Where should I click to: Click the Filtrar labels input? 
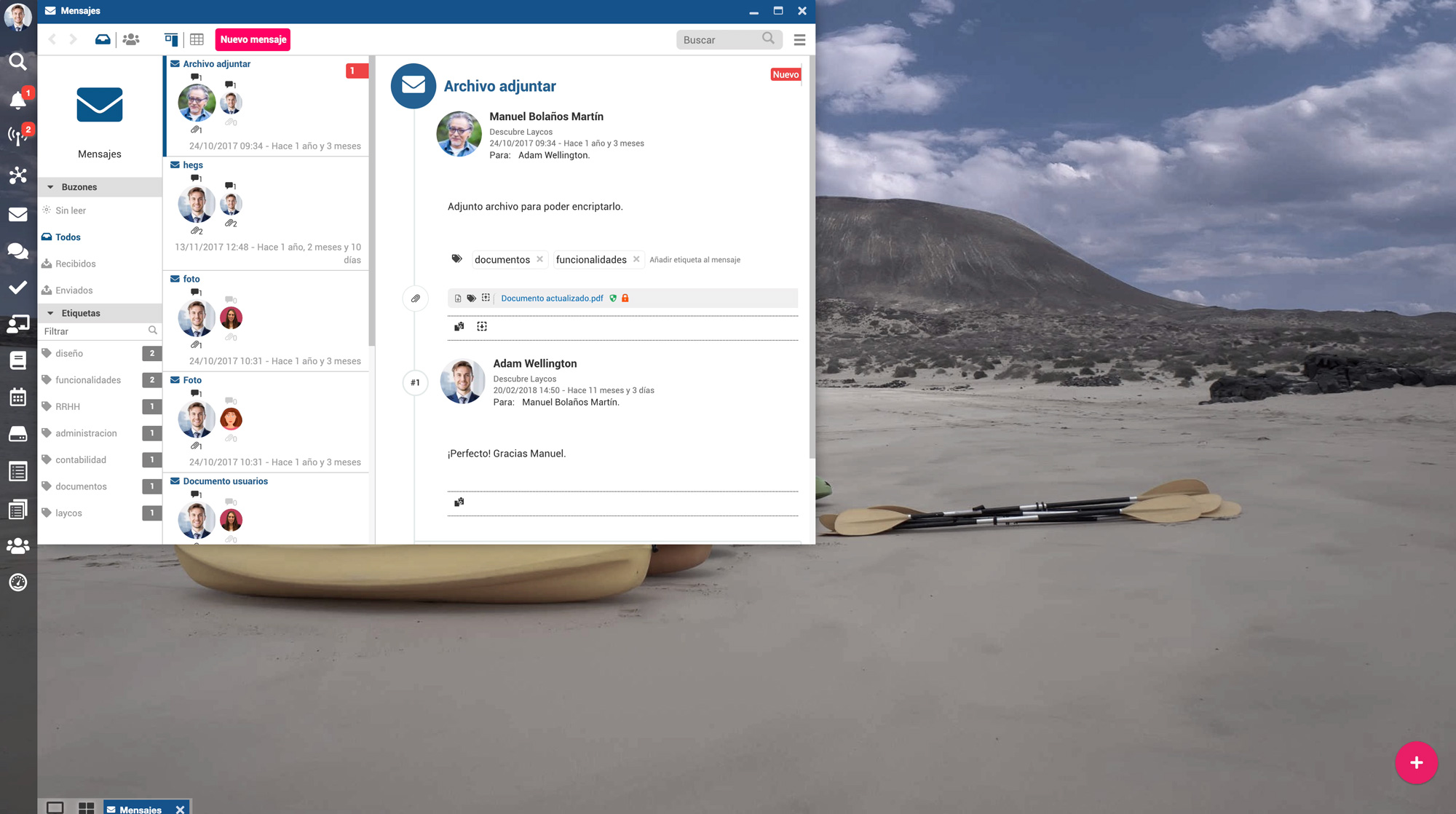point(100,331)
